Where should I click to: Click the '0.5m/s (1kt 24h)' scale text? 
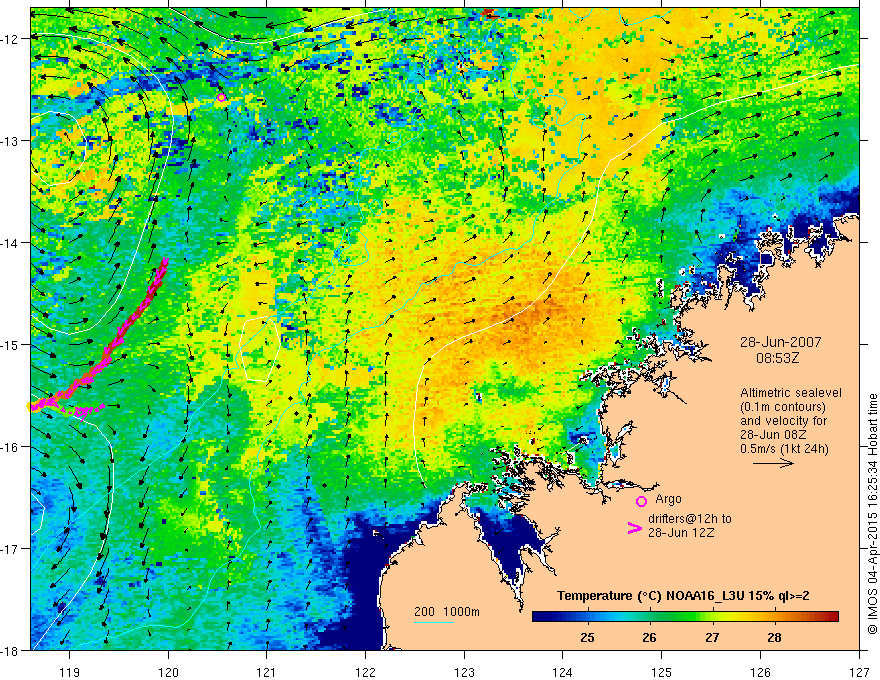[784, 449]
